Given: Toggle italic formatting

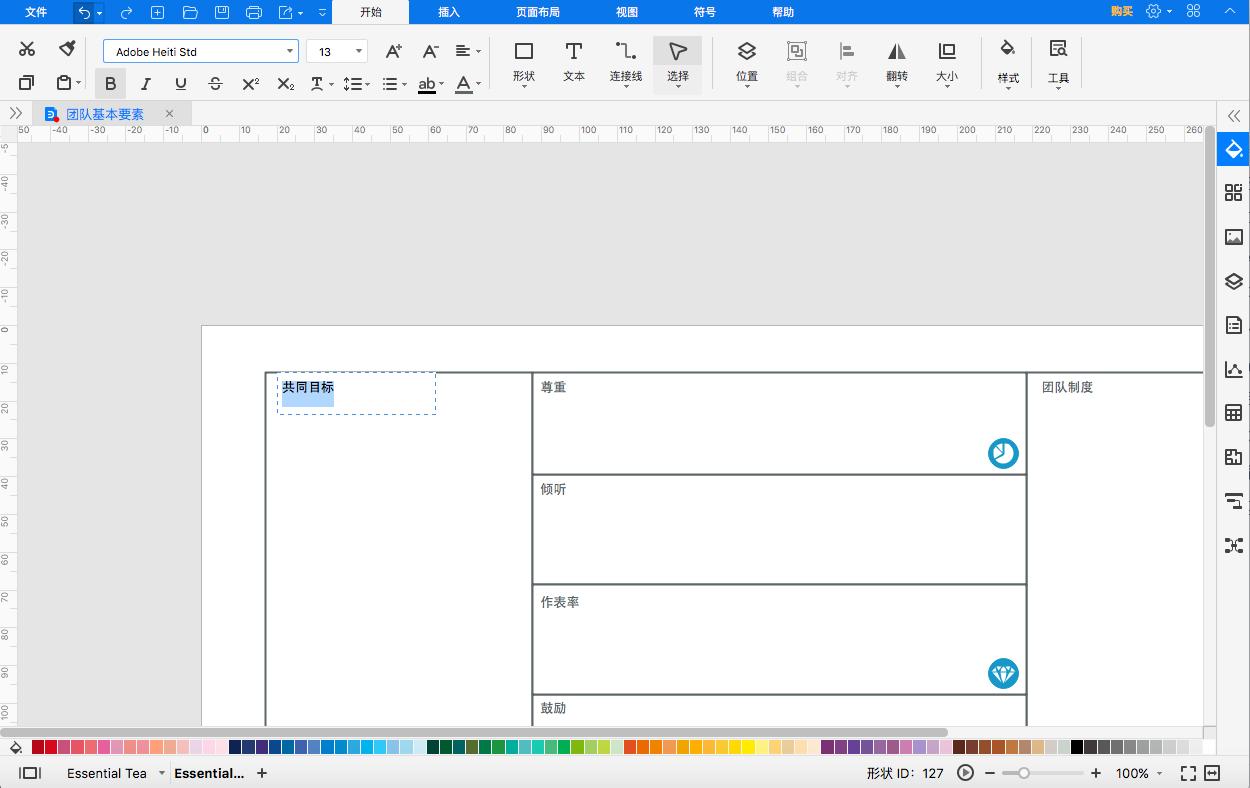Looking at the screenshot, I should click(x=146, y=84).
